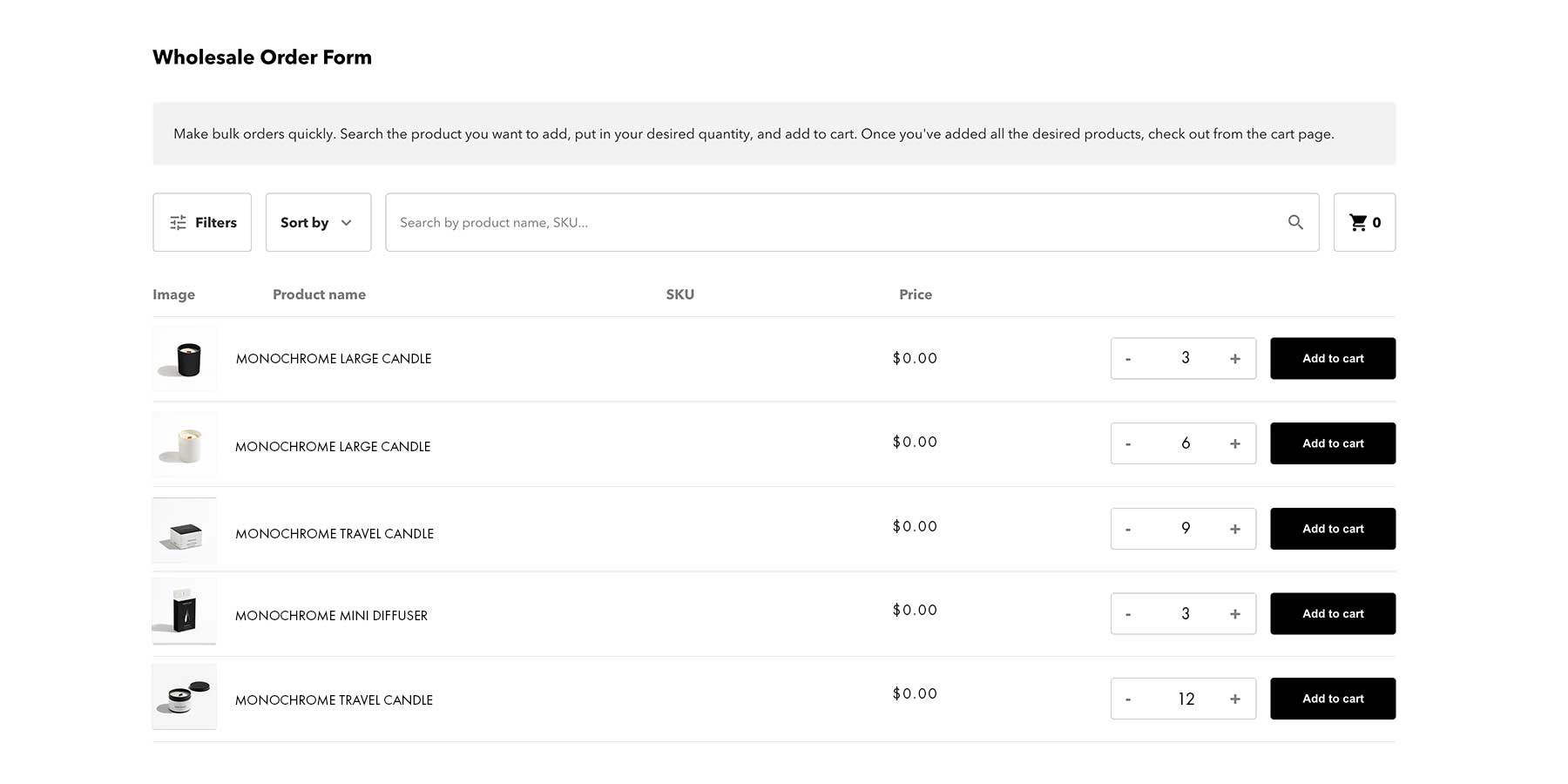Click the search magnifier icon
Screen dimensions: 1568x784
click(1295, 223)
